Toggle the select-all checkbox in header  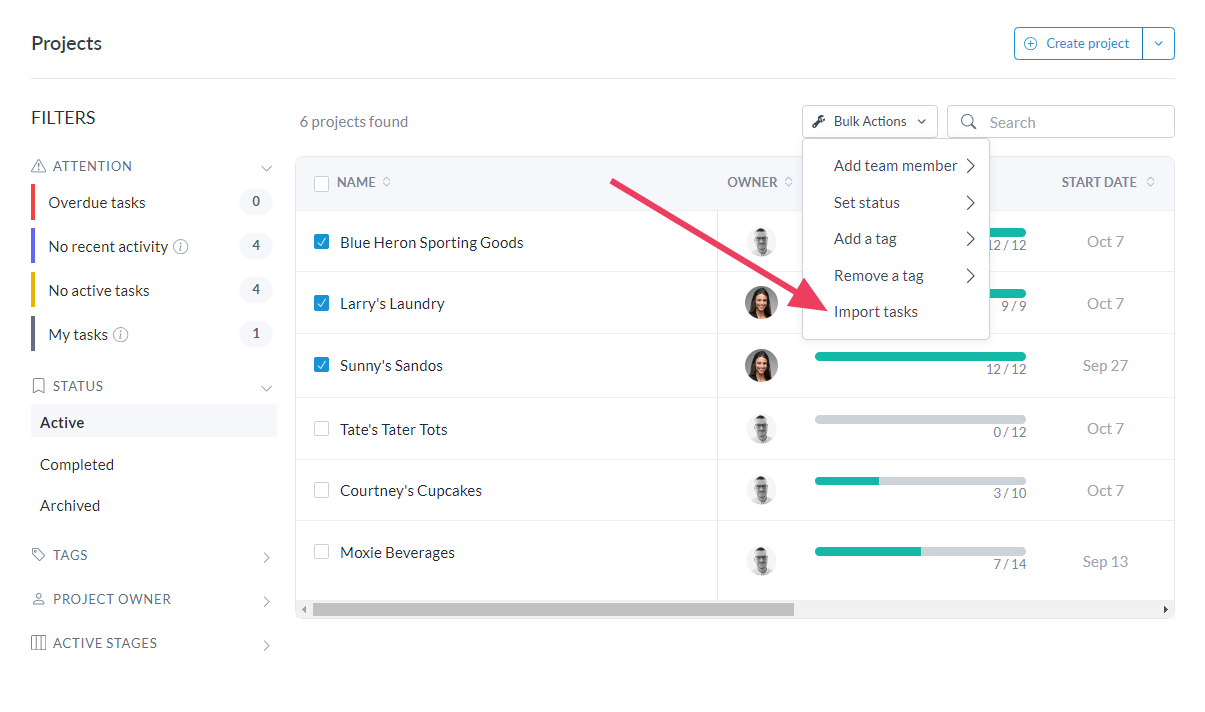pyautogui.click(x=321, y=183)
